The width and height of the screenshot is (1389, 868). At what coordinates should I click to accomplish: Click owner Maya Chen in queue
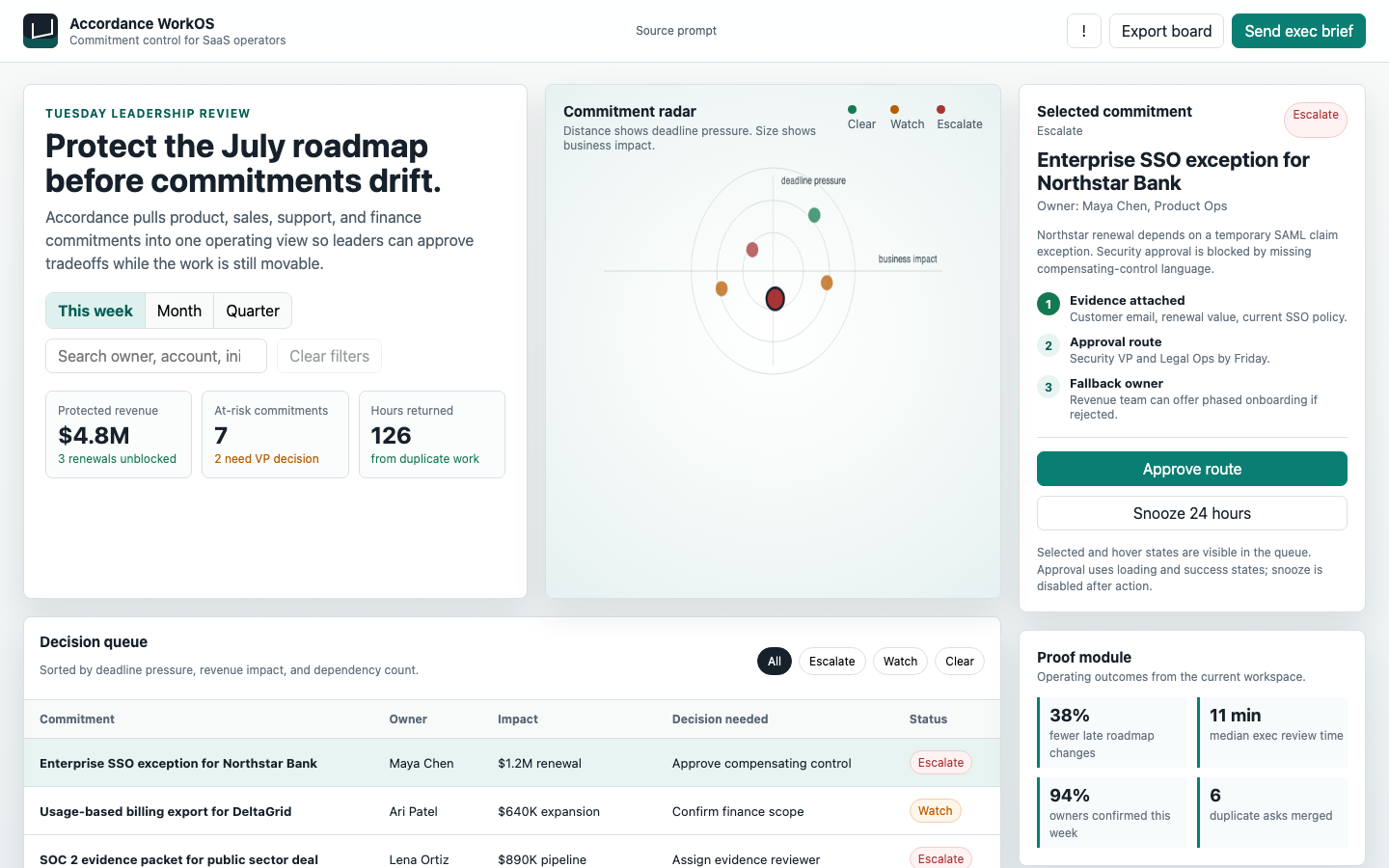coord(422,763)
